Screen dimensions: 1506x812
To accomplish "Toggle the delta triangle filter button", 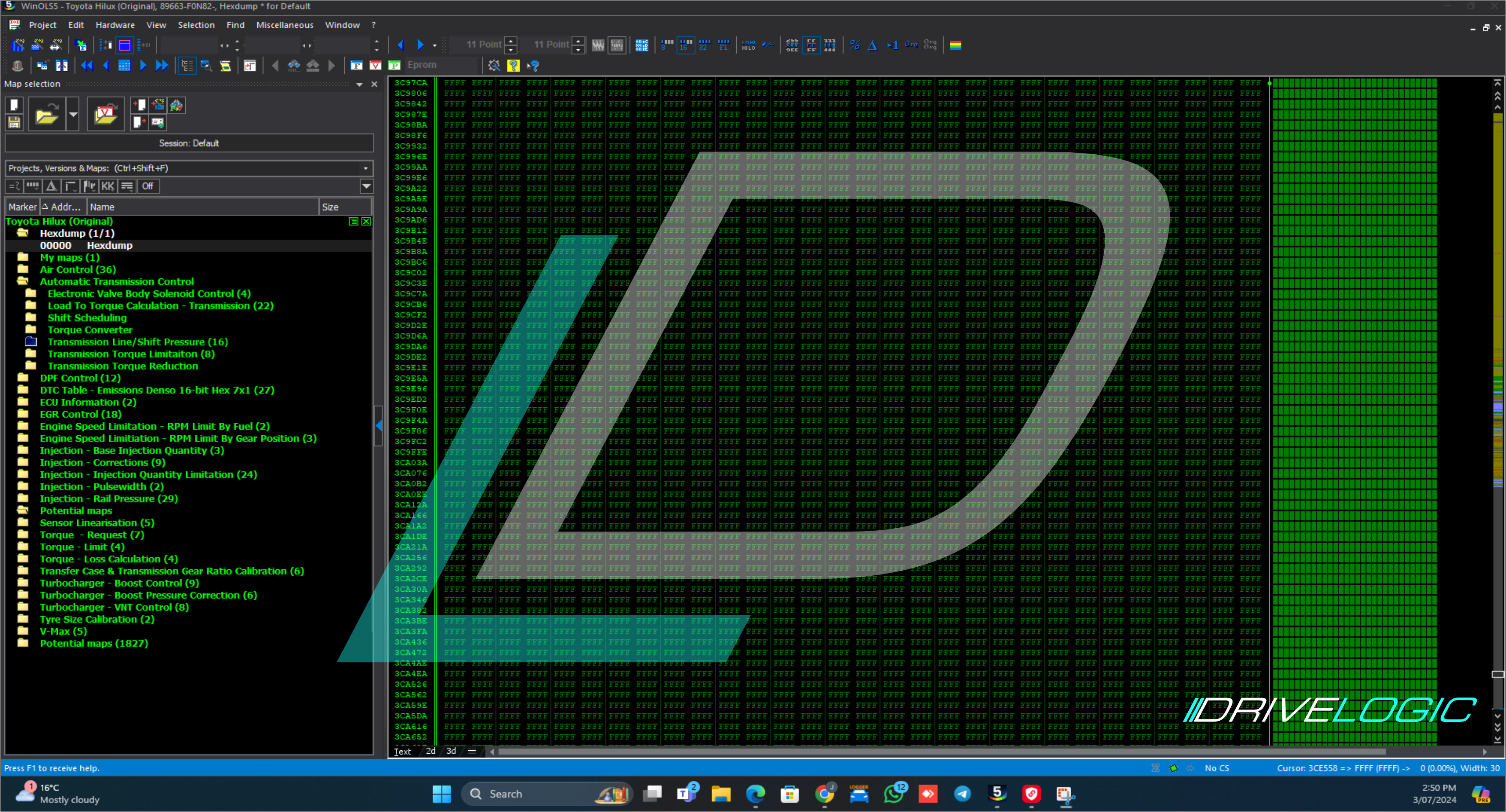I will (x=51, y=186).
